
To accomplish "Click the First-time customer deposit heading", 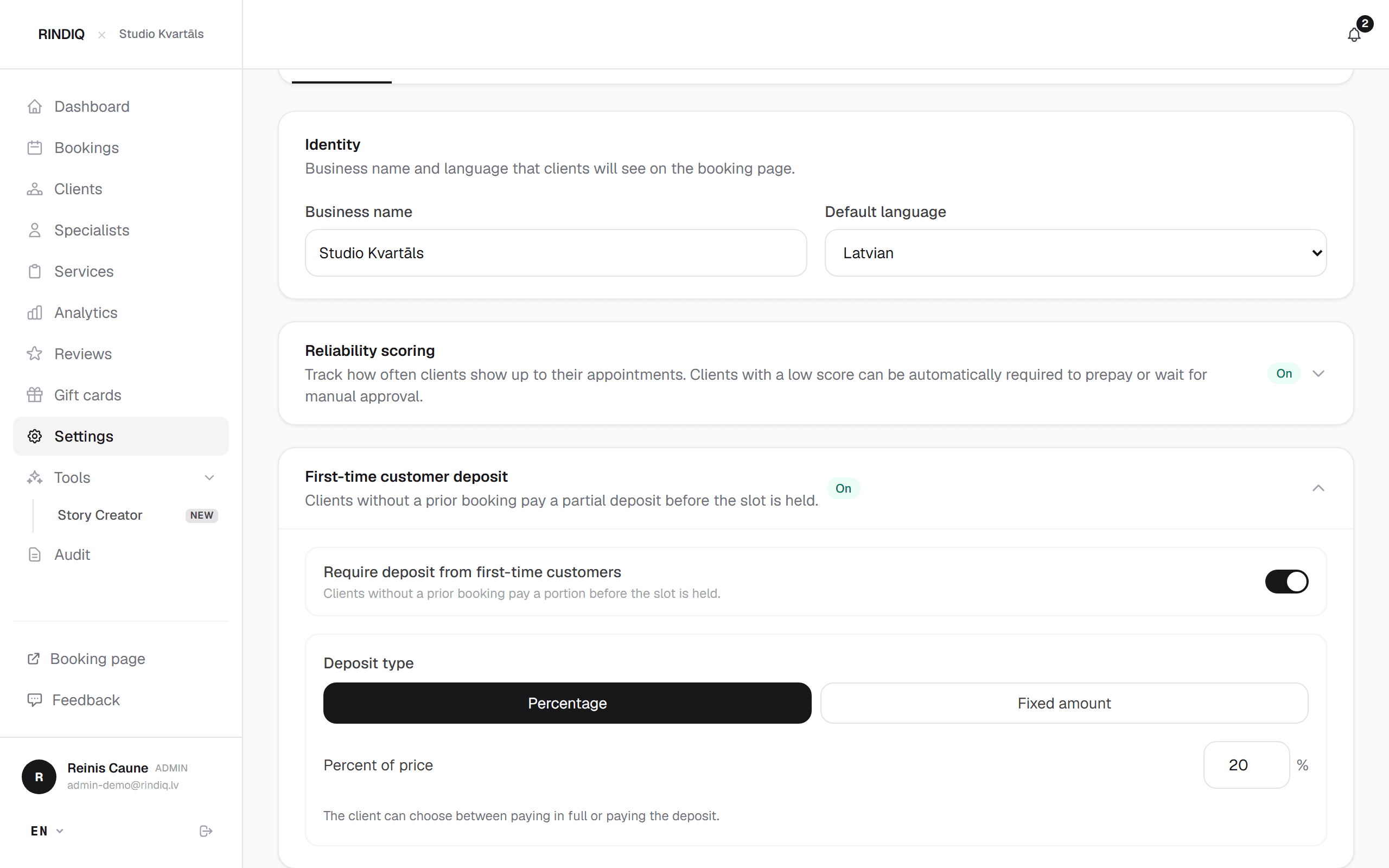I will pyautogui.click(x=406, y=476).
